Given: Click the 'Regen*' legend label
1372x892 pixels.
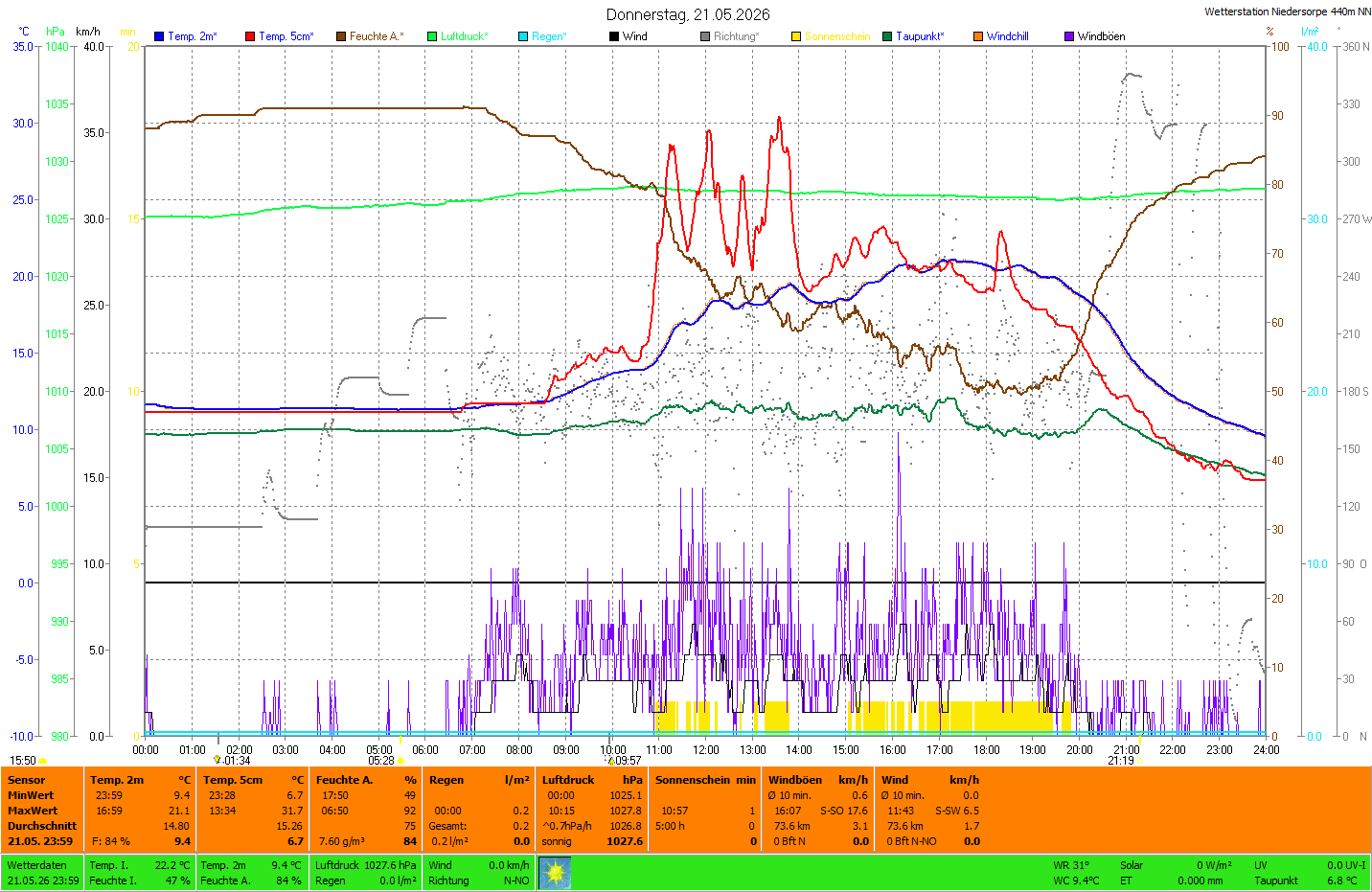Looking at the screenshot, I should [x=550, y=36].
